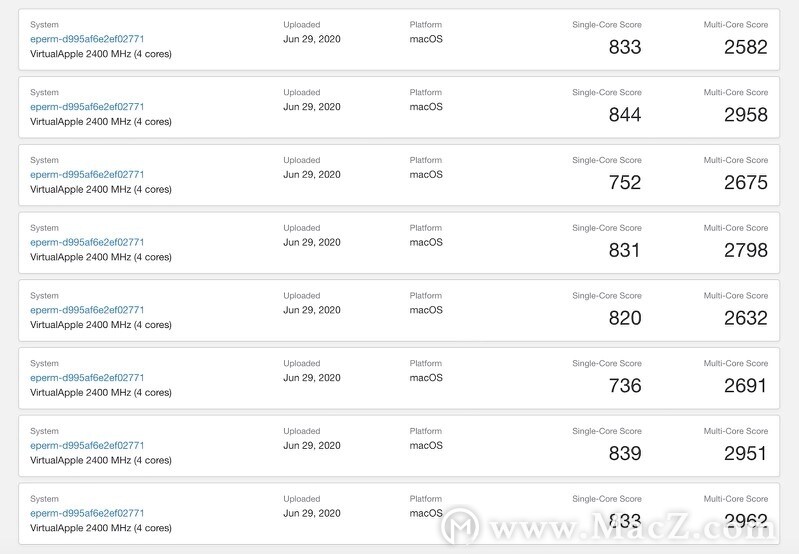Viewport: 799px width, 554px height.
Task: Click the multi-core score 2951
Action: click(x=745, y=454)
